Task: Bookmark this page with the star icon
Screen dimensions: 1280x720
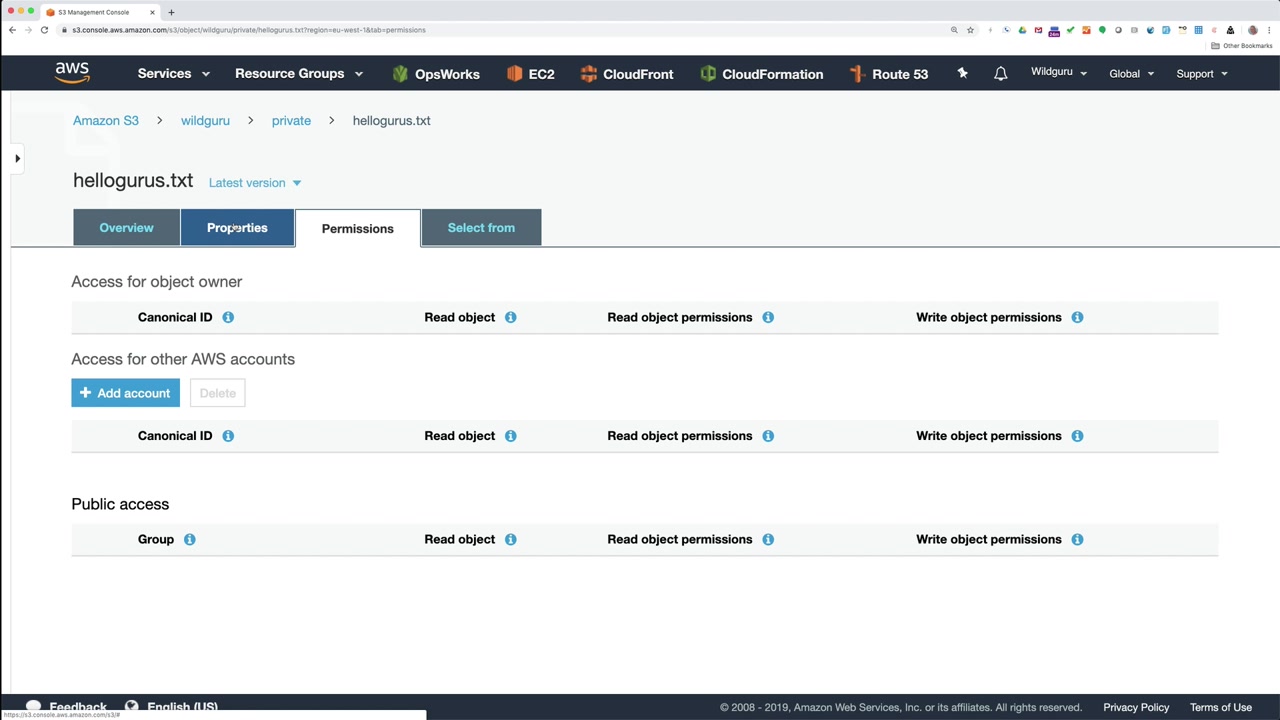Action: [970, 30]
